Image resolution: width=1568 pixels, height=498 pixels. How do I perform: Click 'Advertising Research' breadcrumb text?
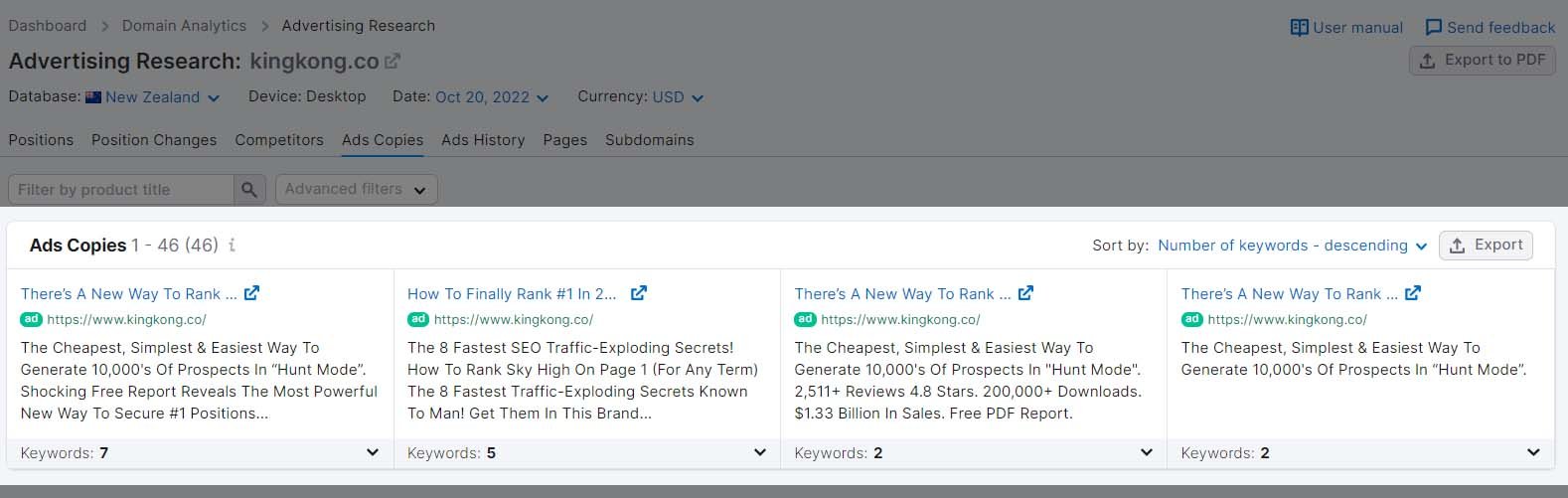click(x=358, y=26)
